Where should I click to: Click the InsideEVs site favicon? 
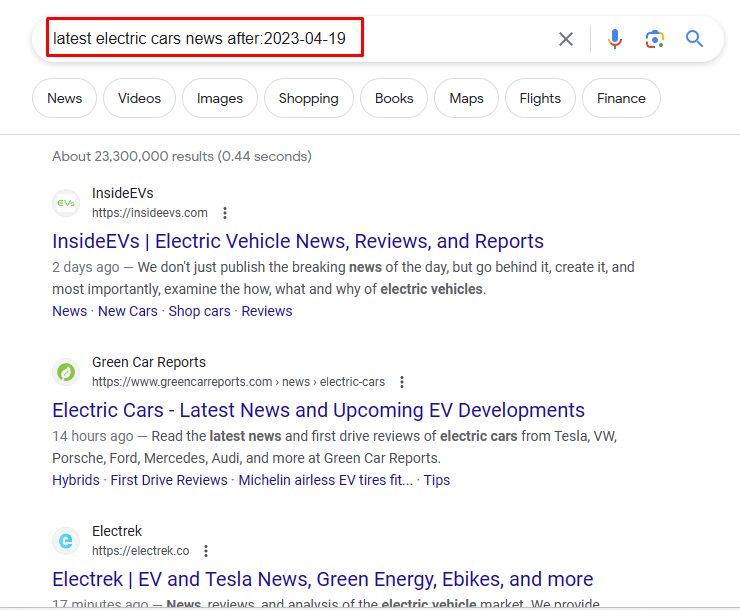[66, 203]
